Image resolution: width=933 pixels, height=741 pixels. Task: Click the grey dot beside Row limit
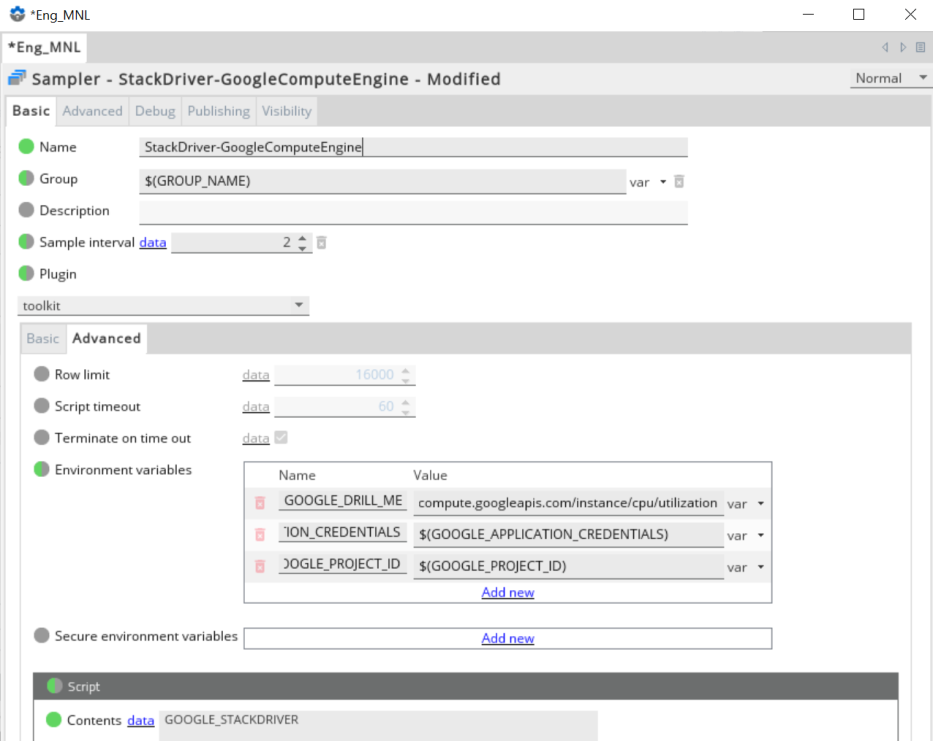(x=42, y=374)
